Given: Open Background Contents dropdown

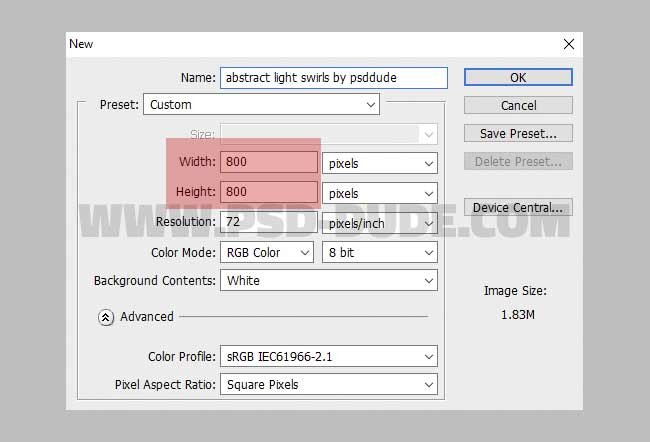Looking at the screenshot, I should 329,281.
